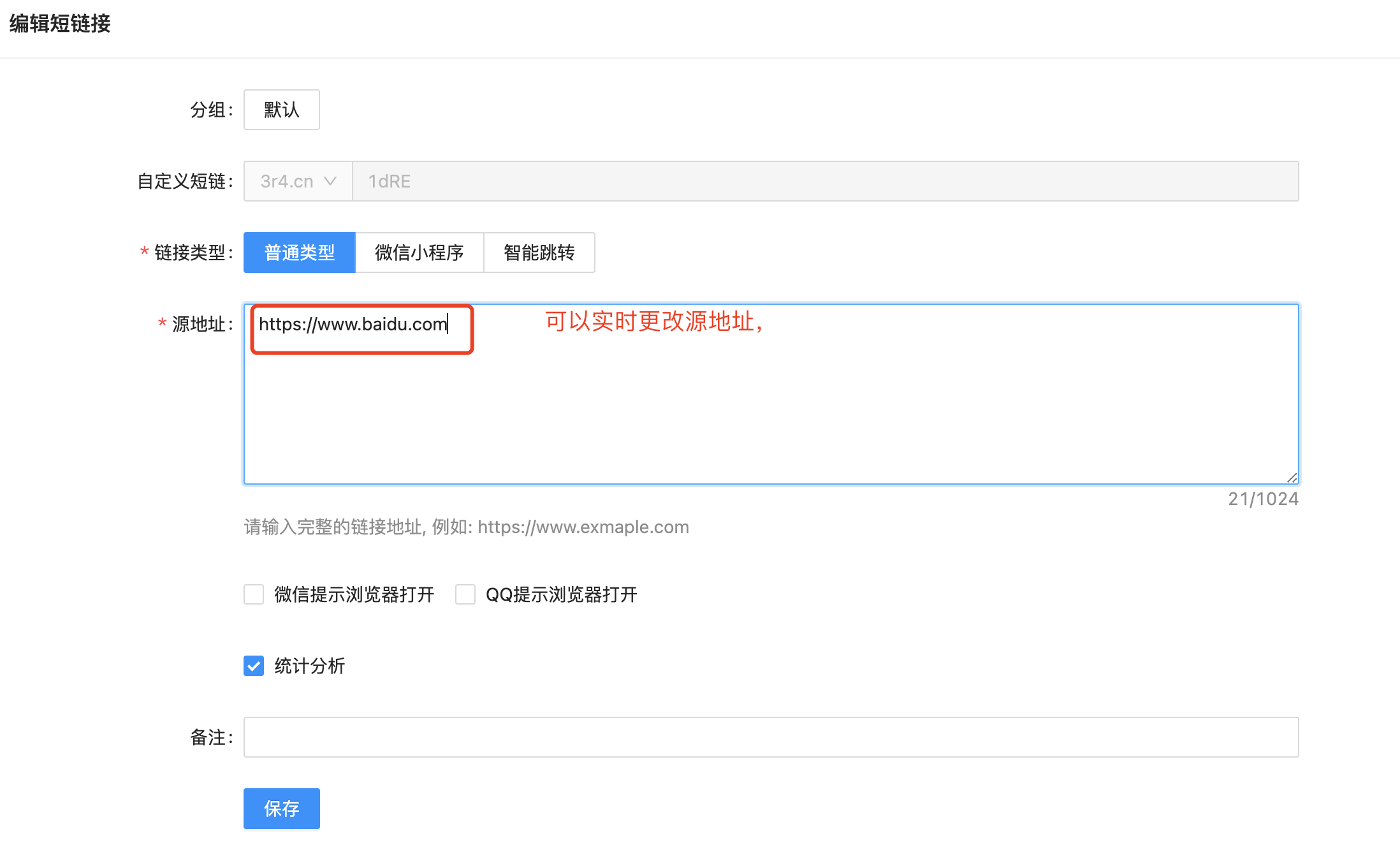
Task: Uncheck the 统计分析 checkbox
Action: pyautogui.click(x=254, y=666)
